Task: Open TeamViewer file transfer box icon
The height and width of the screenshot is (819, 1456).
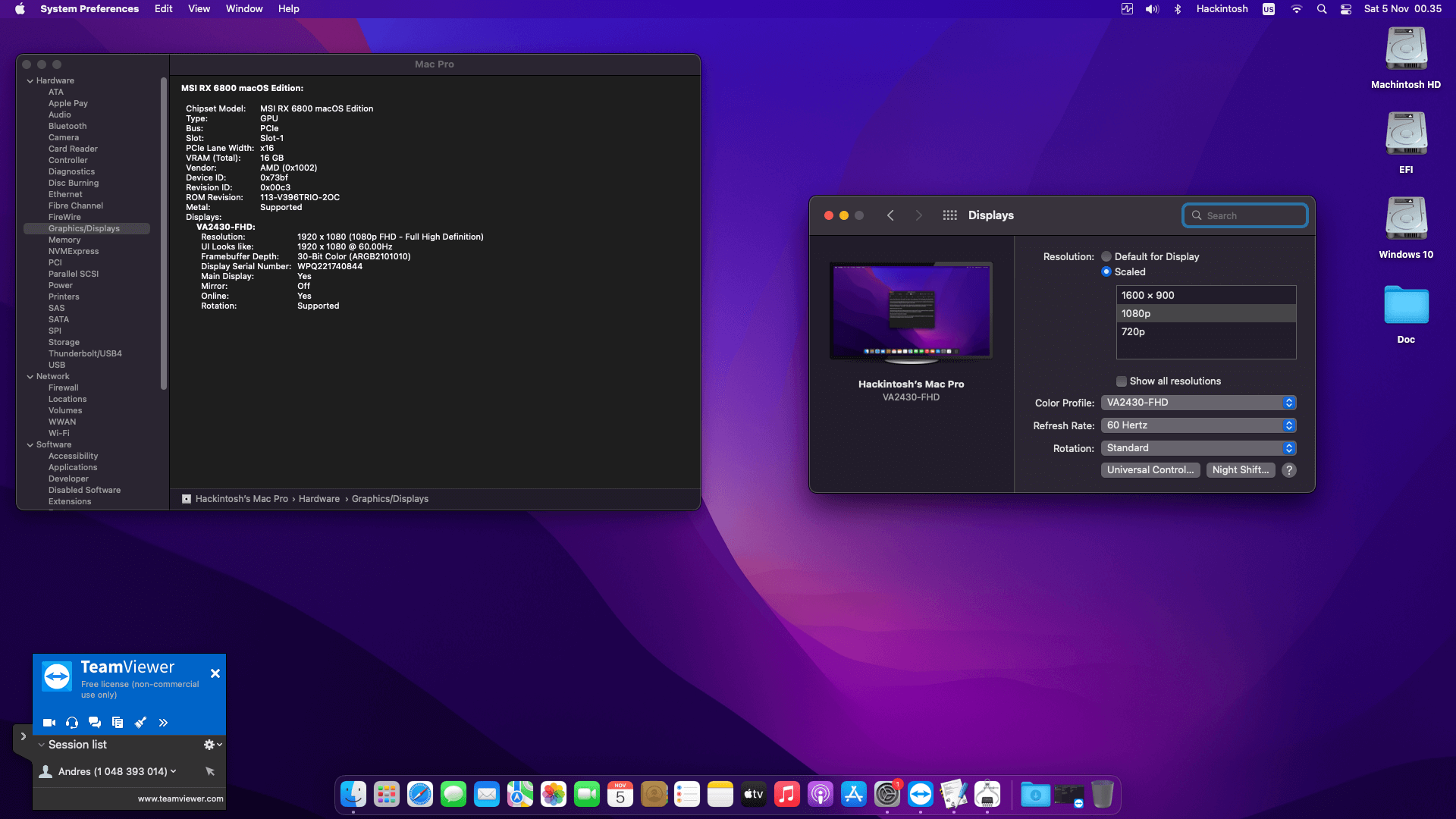Action: point(118,723)
